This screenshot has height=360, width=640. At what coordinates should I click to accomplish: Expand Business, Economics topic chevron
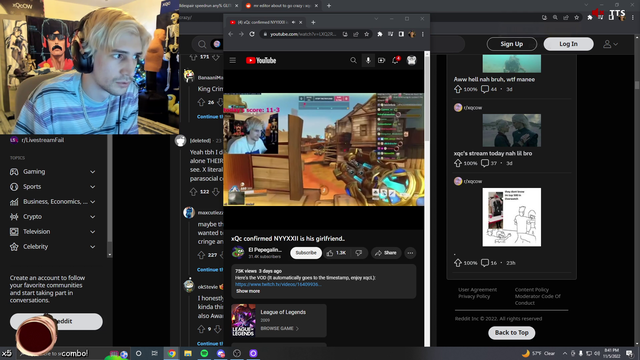tap(93, 202)
